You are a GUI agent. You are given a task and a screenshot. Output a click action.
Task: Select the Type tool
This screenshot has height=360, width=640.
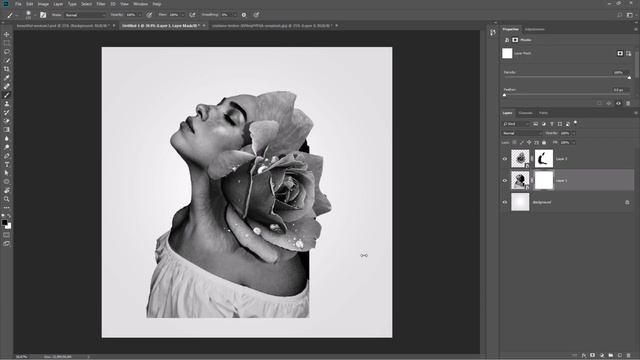pos(7,164)
